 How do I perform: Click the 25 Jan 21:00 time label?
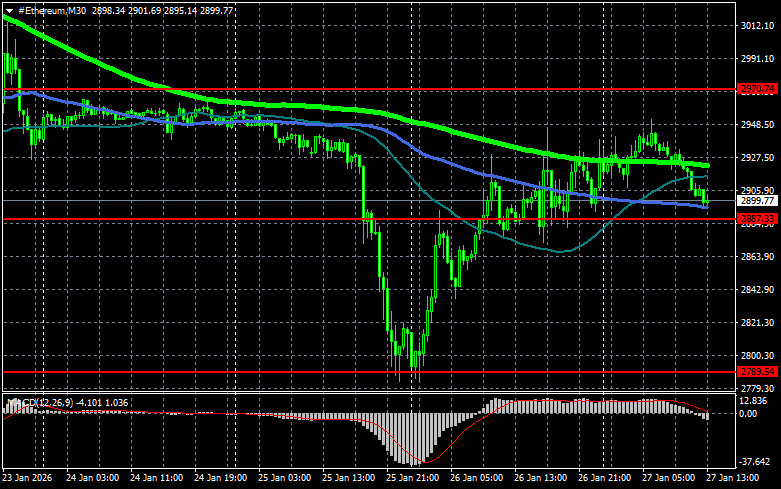coord(412,478)
